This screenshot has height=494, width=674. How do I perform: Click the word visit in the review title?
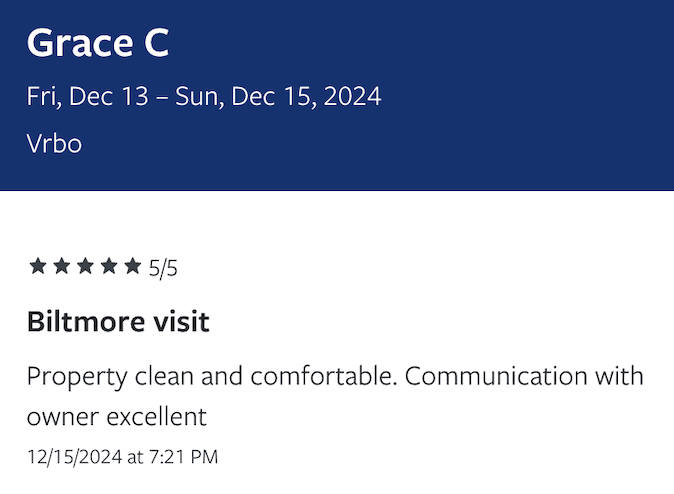(179, 322)
